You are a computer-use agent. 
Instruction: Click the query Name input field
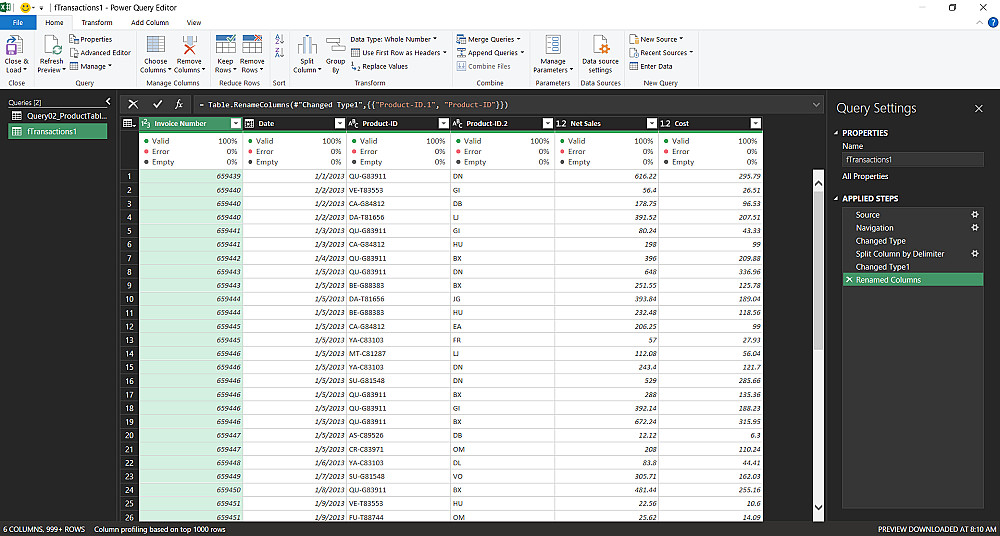tap(913, 160)
